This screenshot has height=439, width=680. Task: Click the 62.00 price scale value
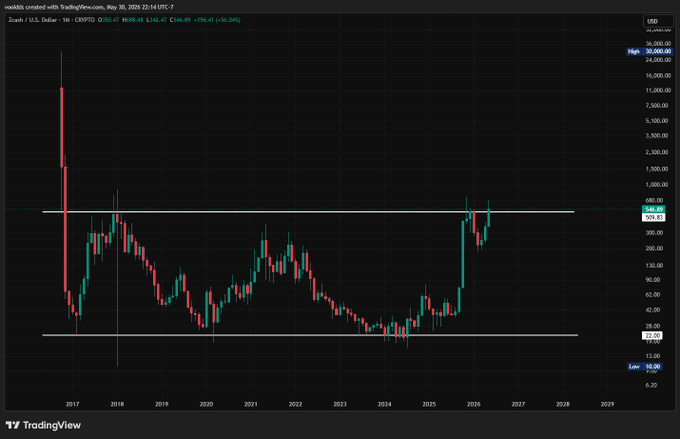click(x=653, y=295)
